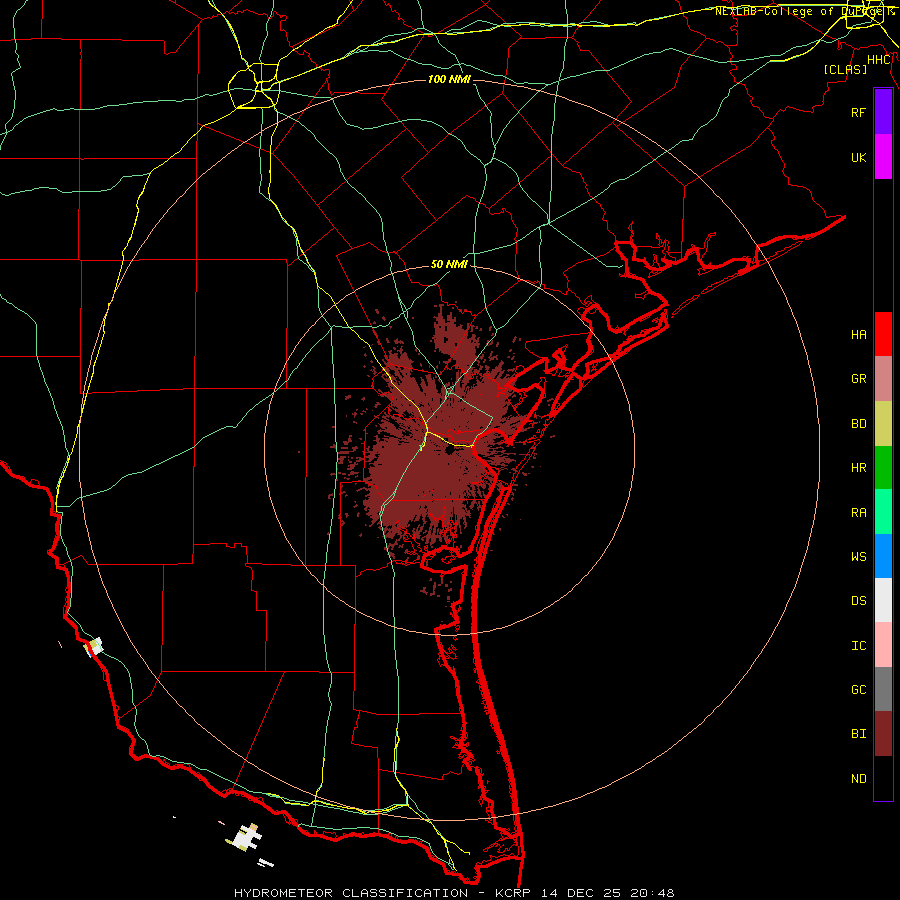The height and width of the screenshot is (900, 900).
Task: Click the brown biological echo lobe north of the radar
Action: tap(455, 336)
